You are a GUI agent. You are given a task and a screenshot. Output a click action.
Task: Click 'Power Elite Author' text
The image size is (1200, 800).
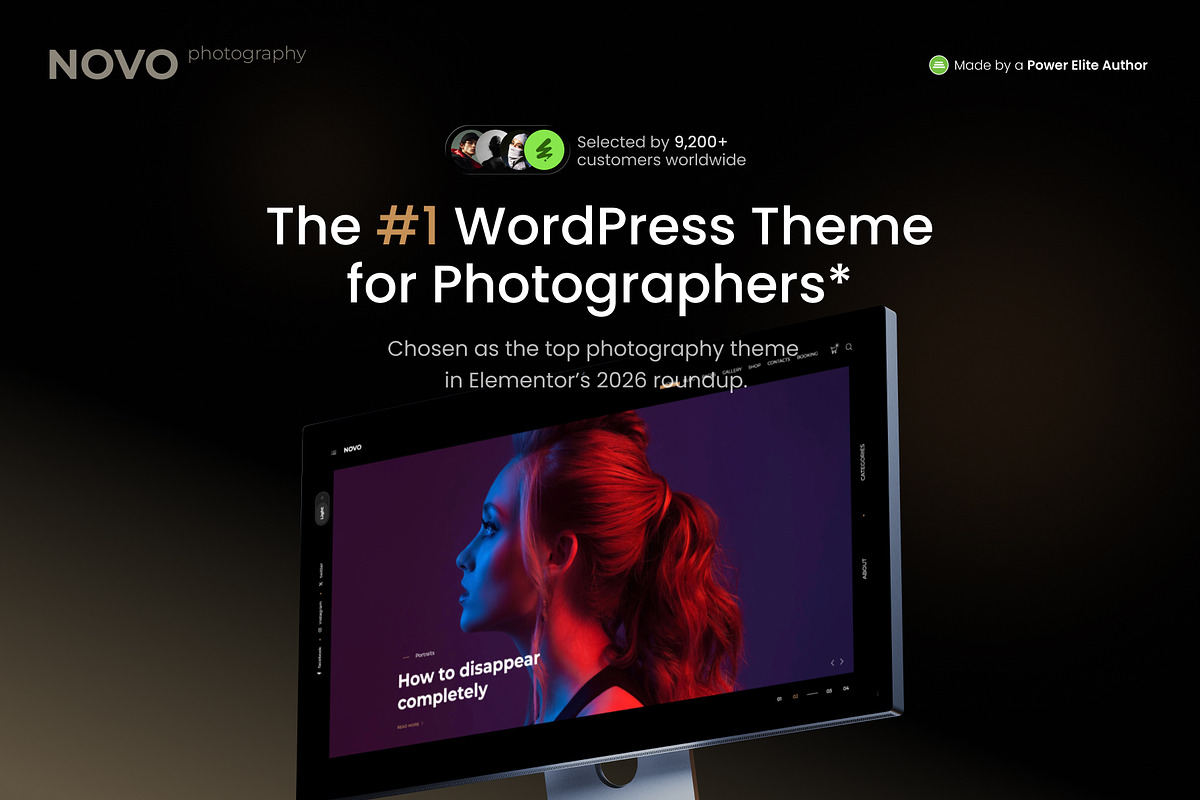click(x=1087, y=65)
